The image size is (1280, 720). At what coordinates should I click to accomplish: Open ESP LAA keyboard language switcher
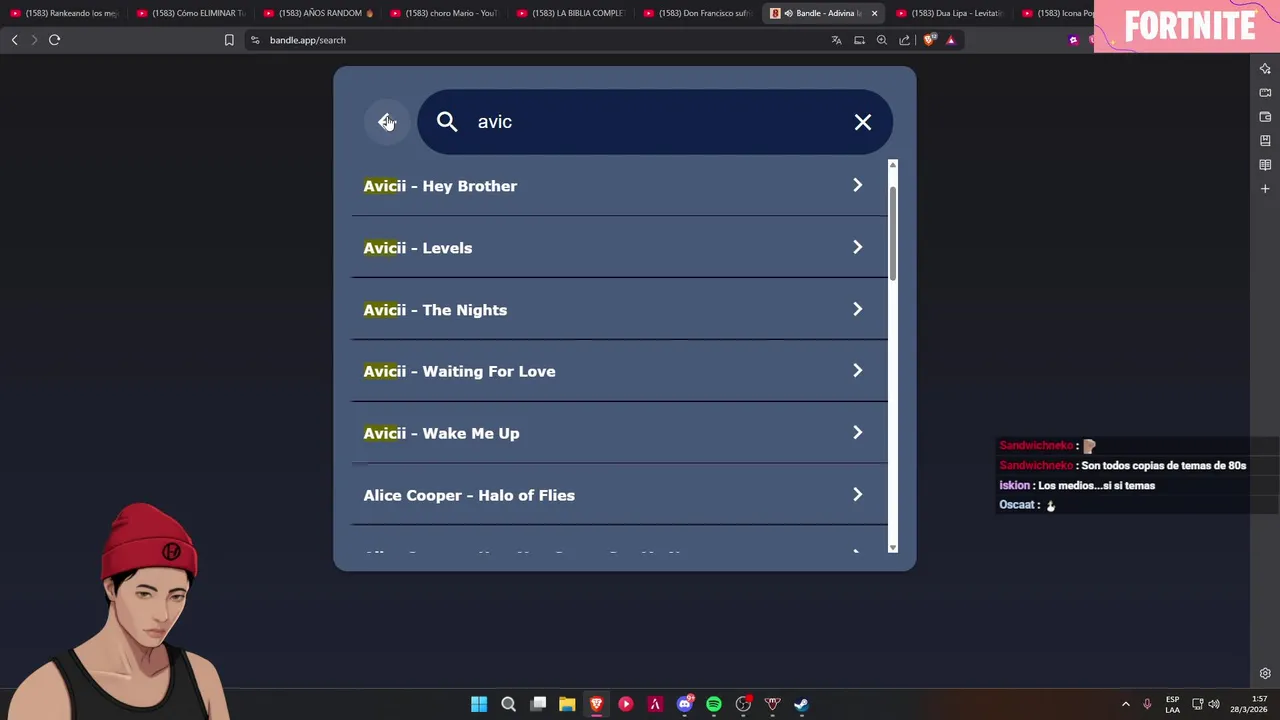pyautogui.click(x=1172, y=704)
